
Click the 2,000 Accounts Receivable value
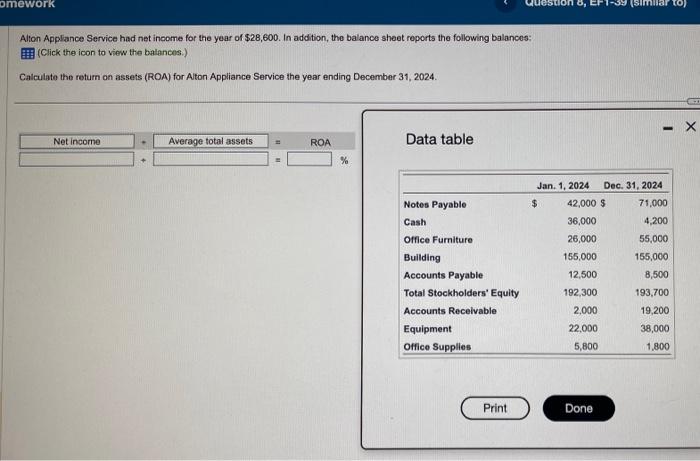click(x=585, y=311)
